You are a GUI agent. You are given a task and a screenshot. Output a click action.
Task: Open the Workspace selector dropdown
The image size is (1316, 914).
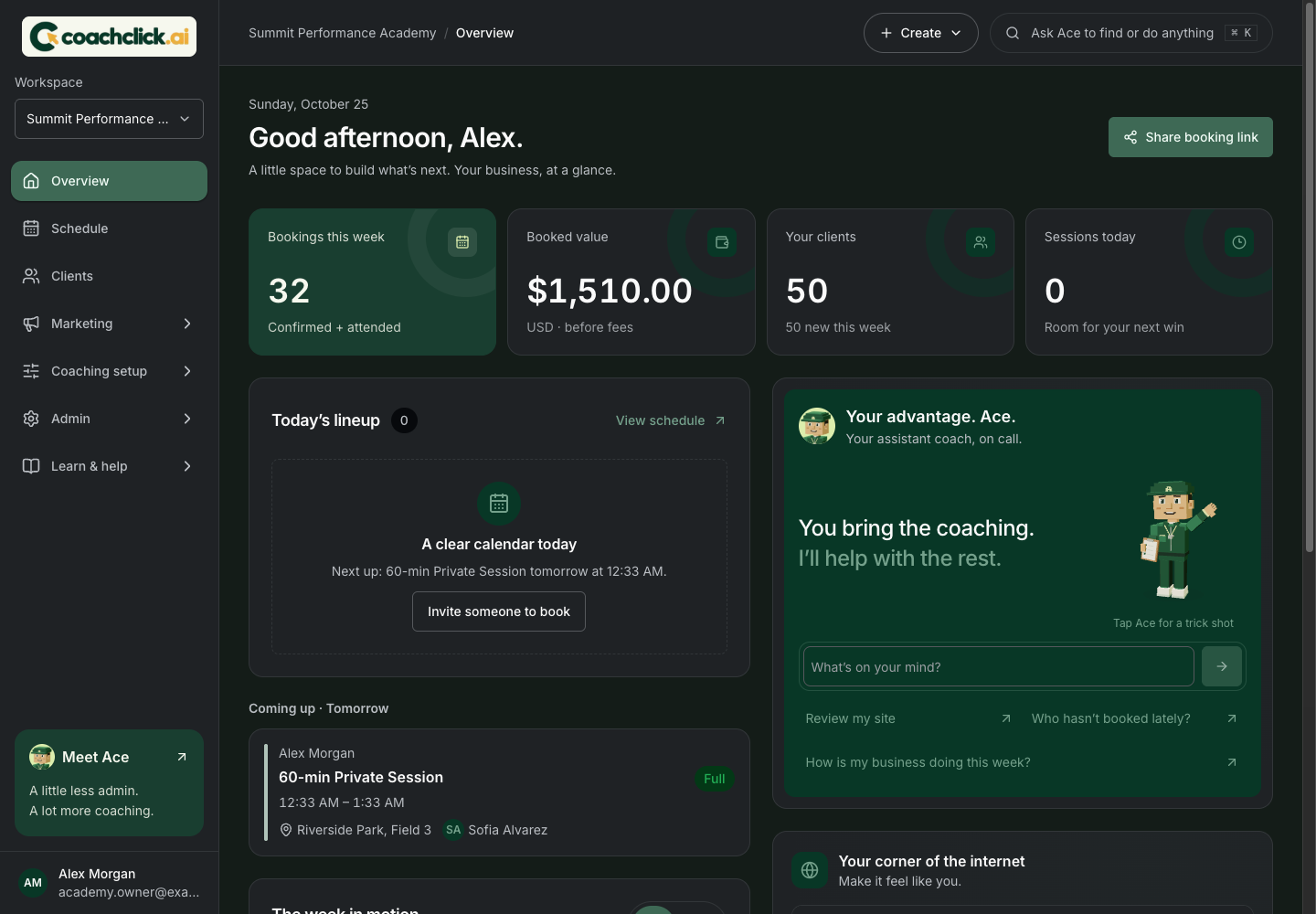[x=109, y=119]
